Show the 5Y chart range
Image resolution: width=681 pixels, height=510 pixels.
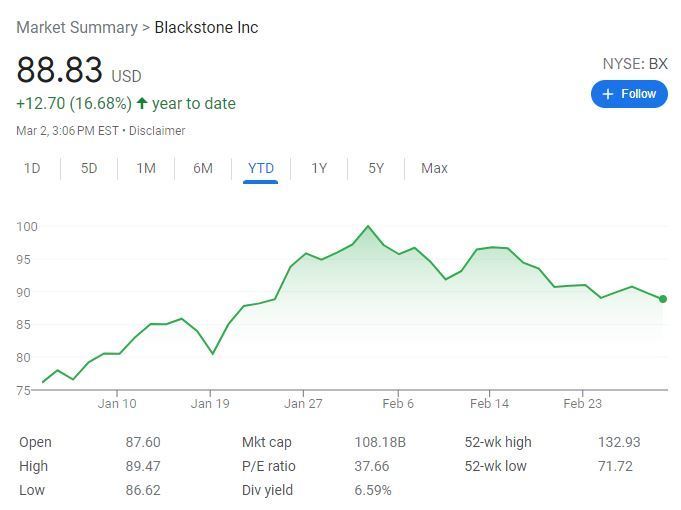click(376, 168)
